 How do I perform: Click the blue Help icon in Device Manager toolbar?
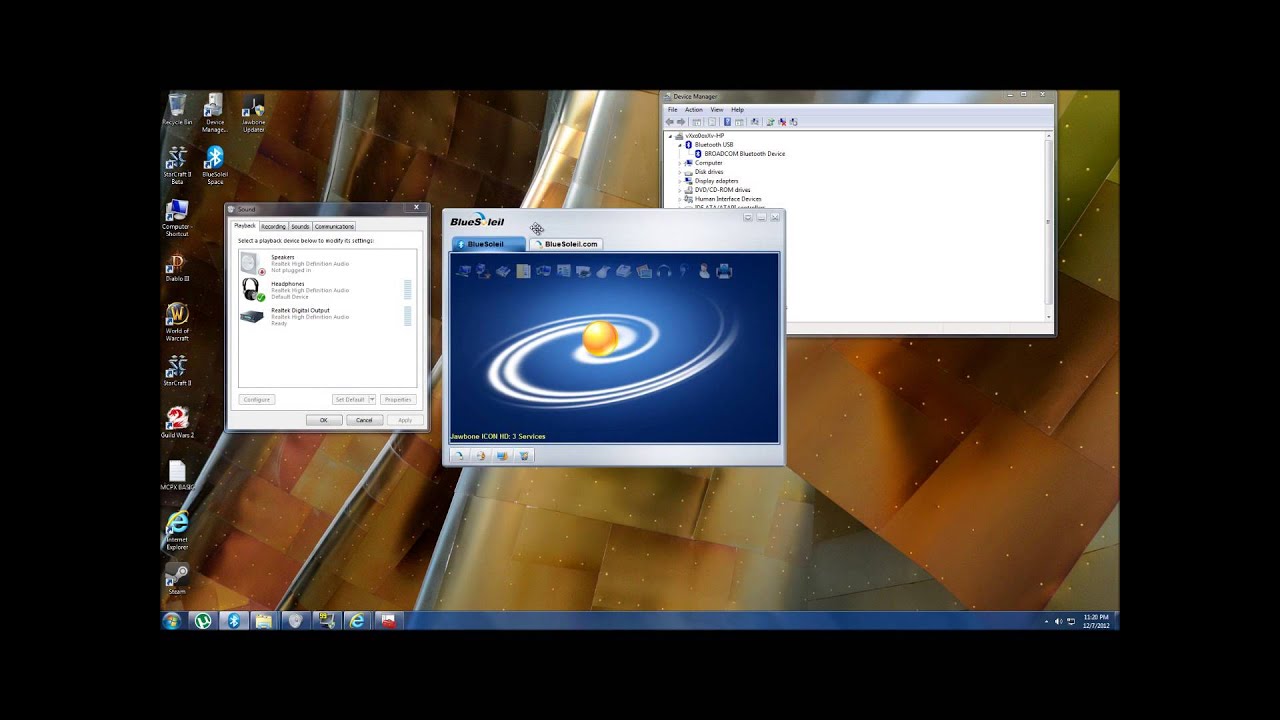(x=727, y=122)
